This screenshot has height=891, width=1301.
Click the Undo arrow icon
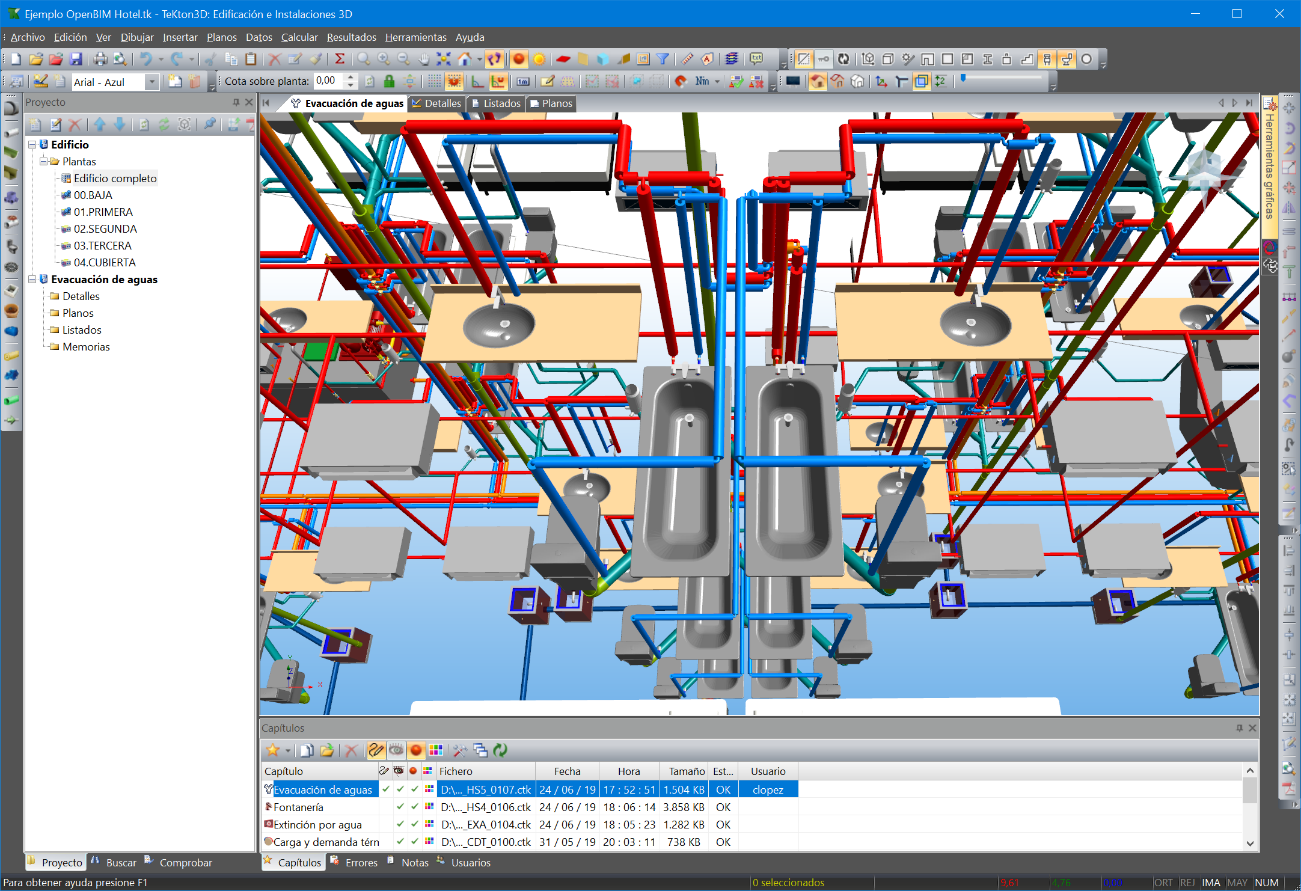coord(145,59)
